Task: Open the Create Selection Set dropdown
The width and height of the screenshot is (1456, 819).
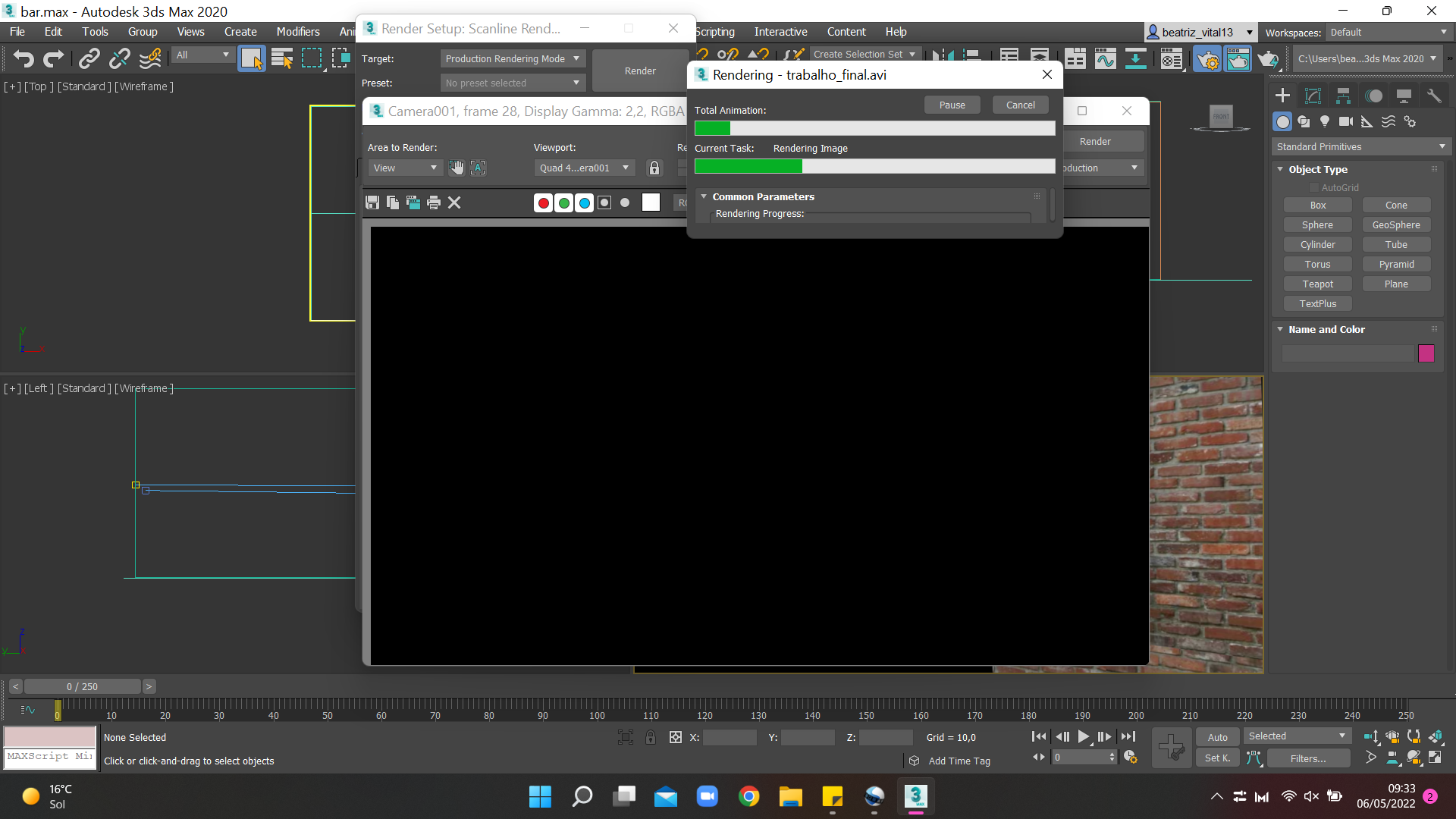Action: 864,54
